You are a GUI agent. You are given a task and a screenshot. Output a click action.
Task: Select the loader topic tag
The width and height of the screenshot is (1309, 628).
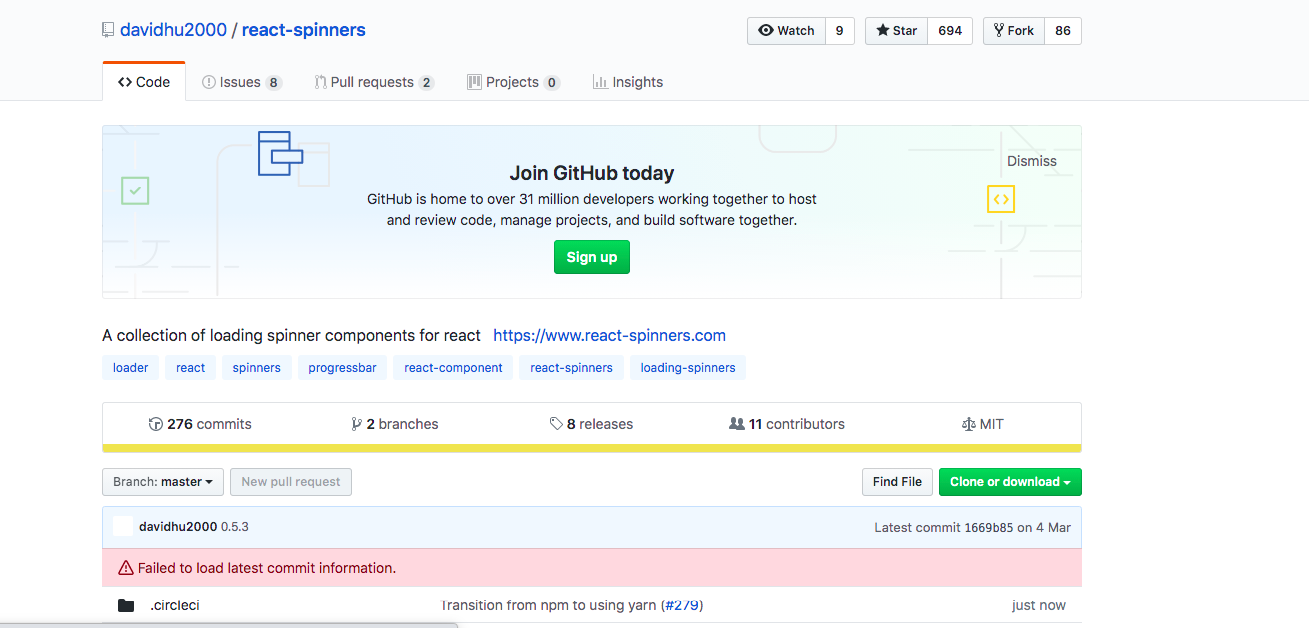coord(130,368)
